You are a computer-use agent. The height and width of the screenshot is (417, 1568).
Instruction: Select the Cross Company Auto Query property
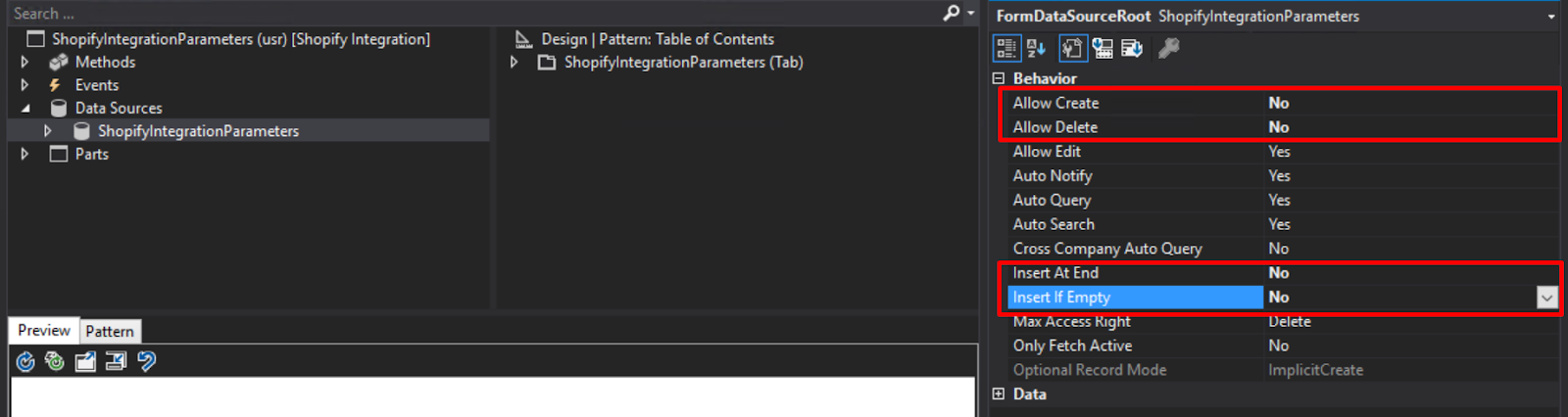click(x=1283, y=249)
